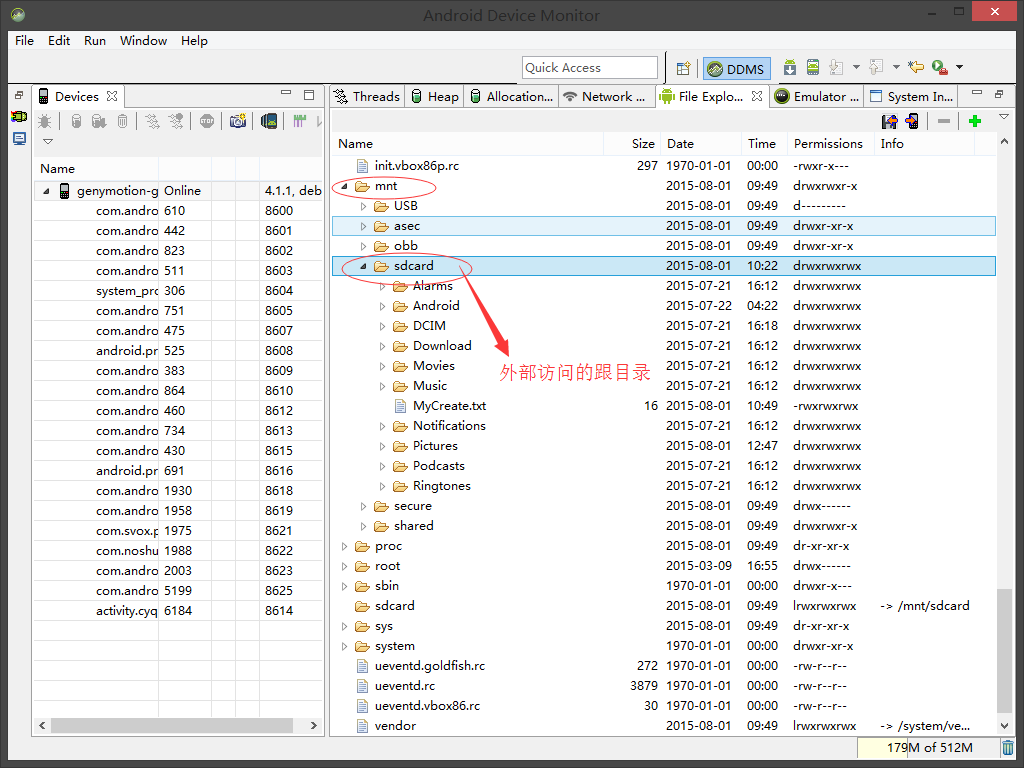Viewport: 1024px width, 768px height.
Task: Click the Start Method Profiling icon
Action: pos(176,121)
